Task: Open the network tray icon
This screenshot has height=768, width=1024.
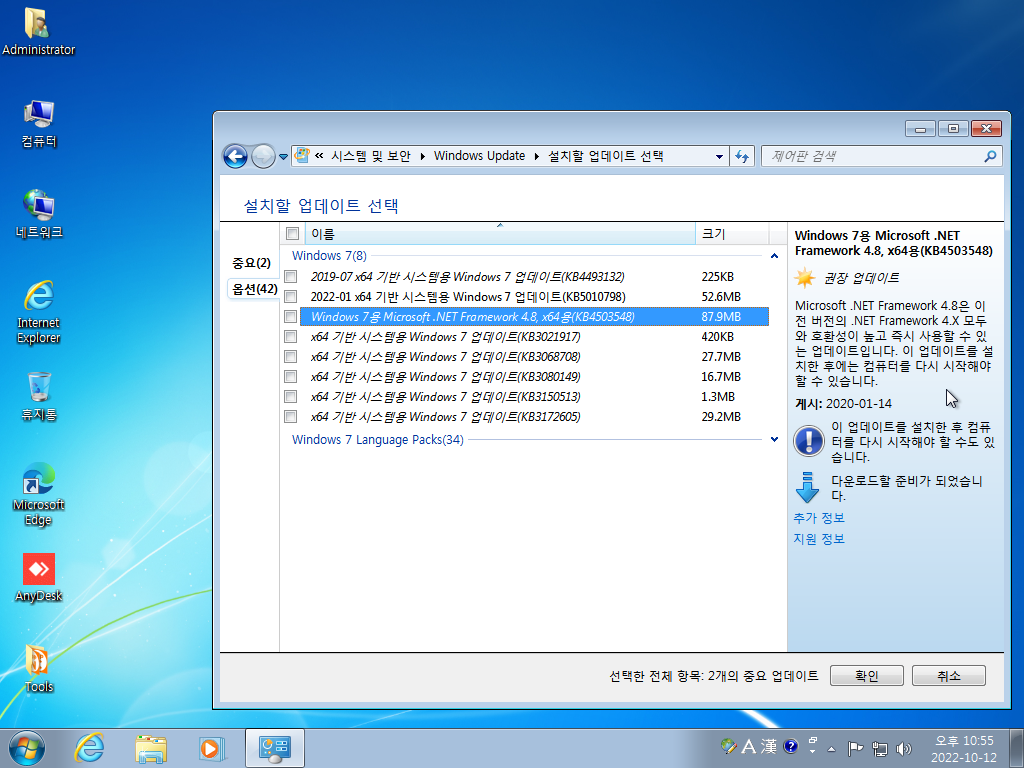Action: pyautogui.click(x=880, y=748)
